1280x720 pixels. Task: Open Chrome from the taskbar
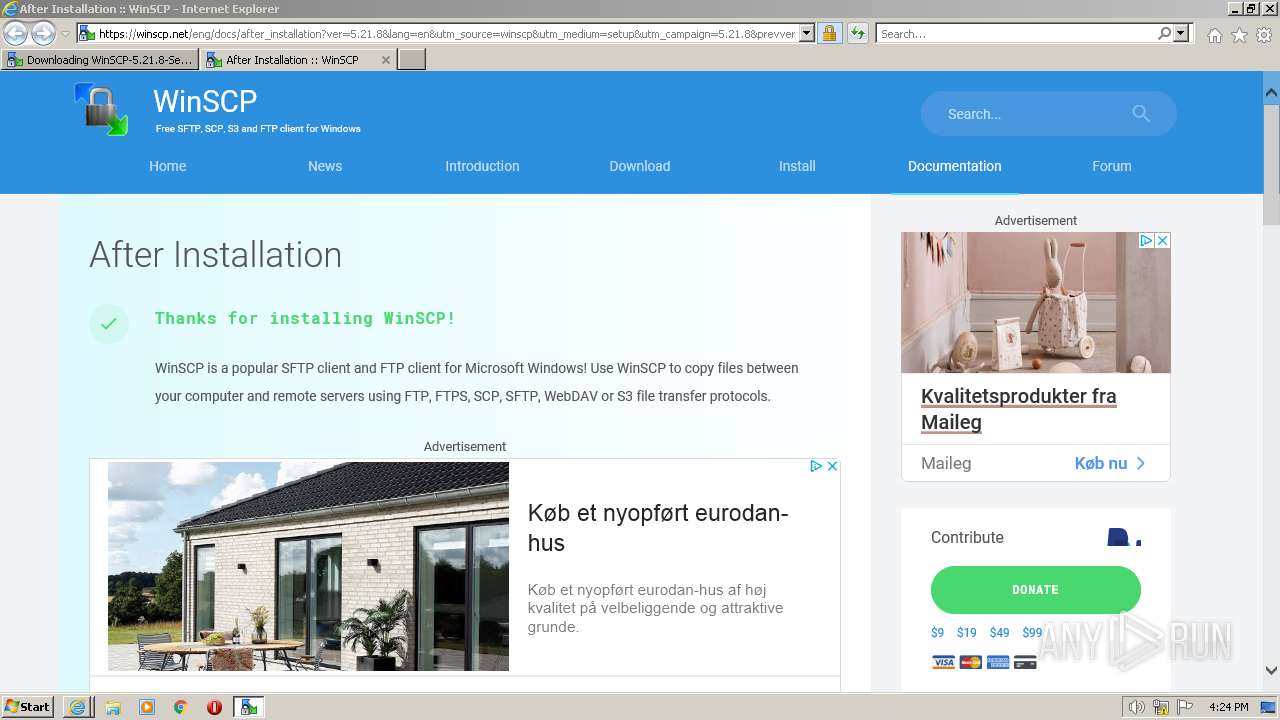click(x=180, y=707)
